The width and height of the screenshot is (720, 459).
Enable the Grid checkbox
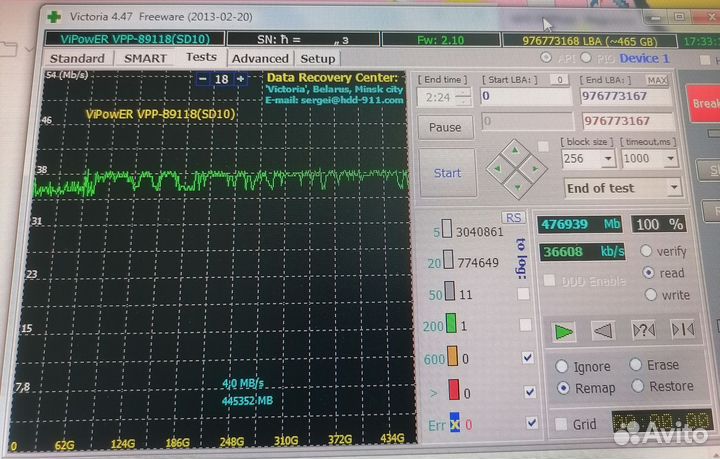(x=561, y=424)
